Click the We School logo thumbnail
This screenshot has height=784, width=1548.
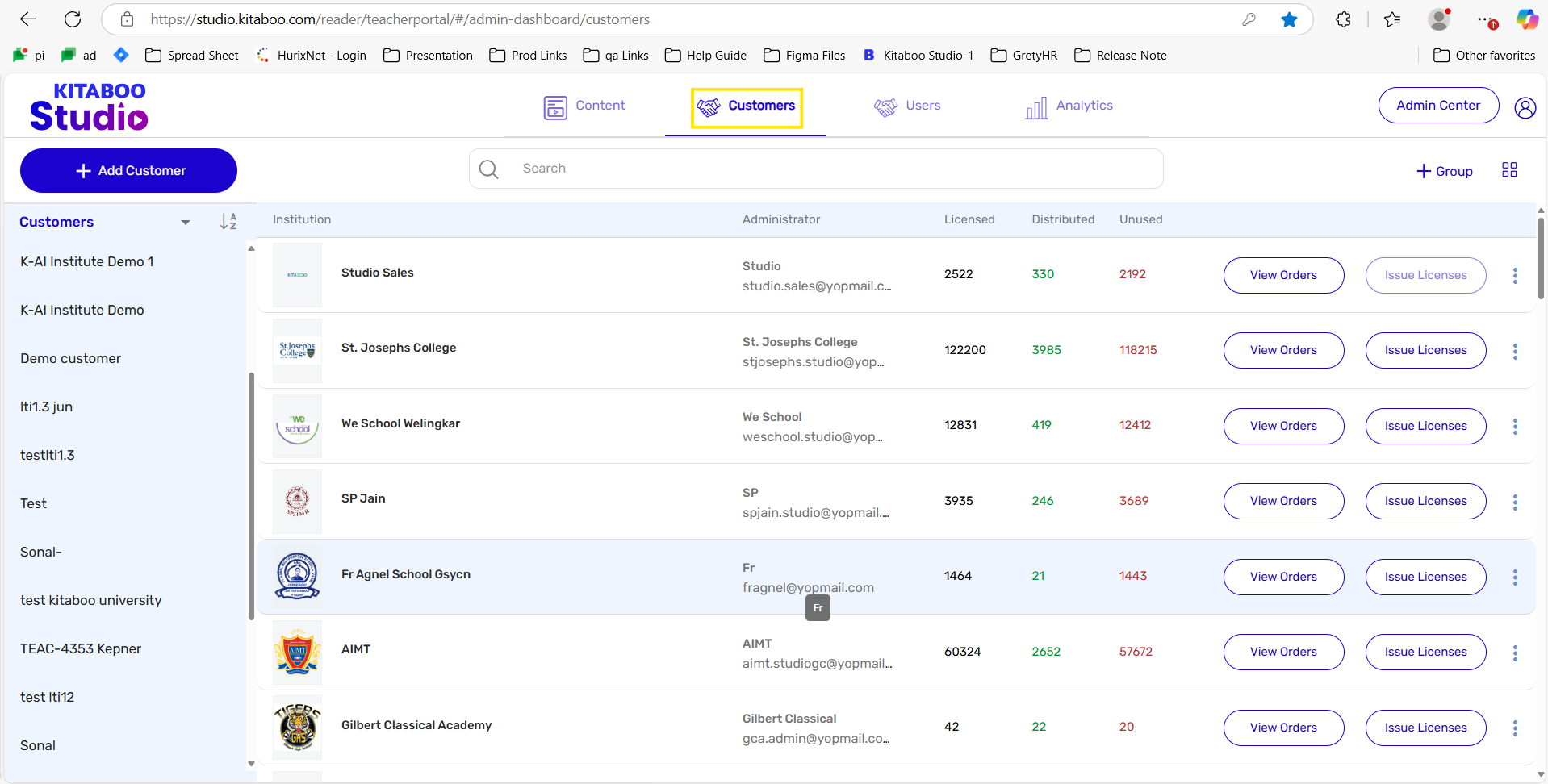(x=297, y=426)
